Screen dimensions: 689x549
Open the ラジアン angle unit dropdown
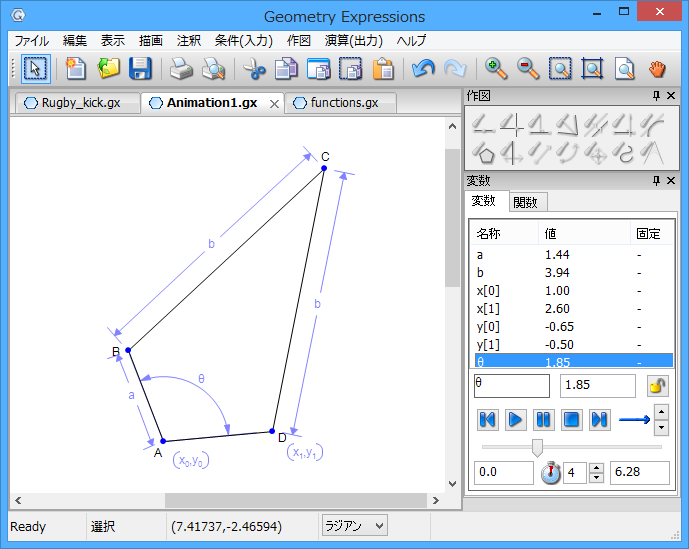[x=354, y=525]
